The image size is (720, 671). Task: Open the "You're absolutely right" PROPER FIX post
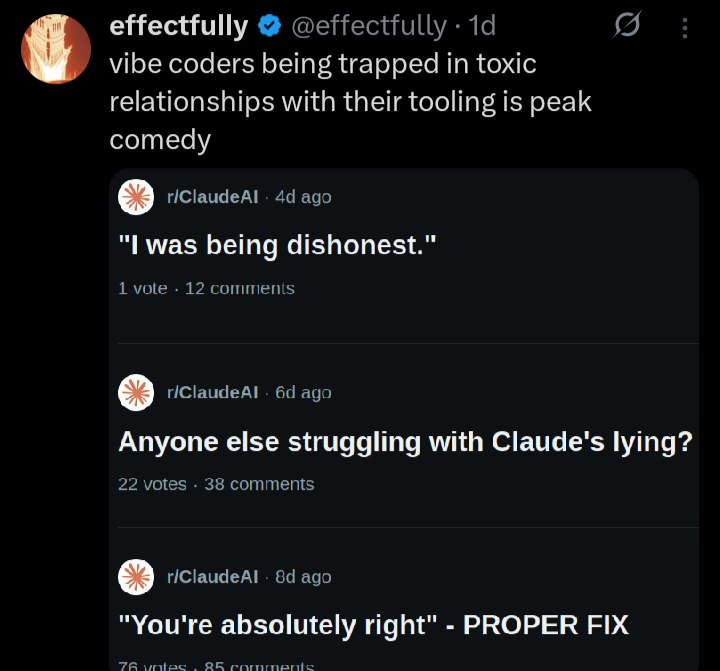coord(373,625)
